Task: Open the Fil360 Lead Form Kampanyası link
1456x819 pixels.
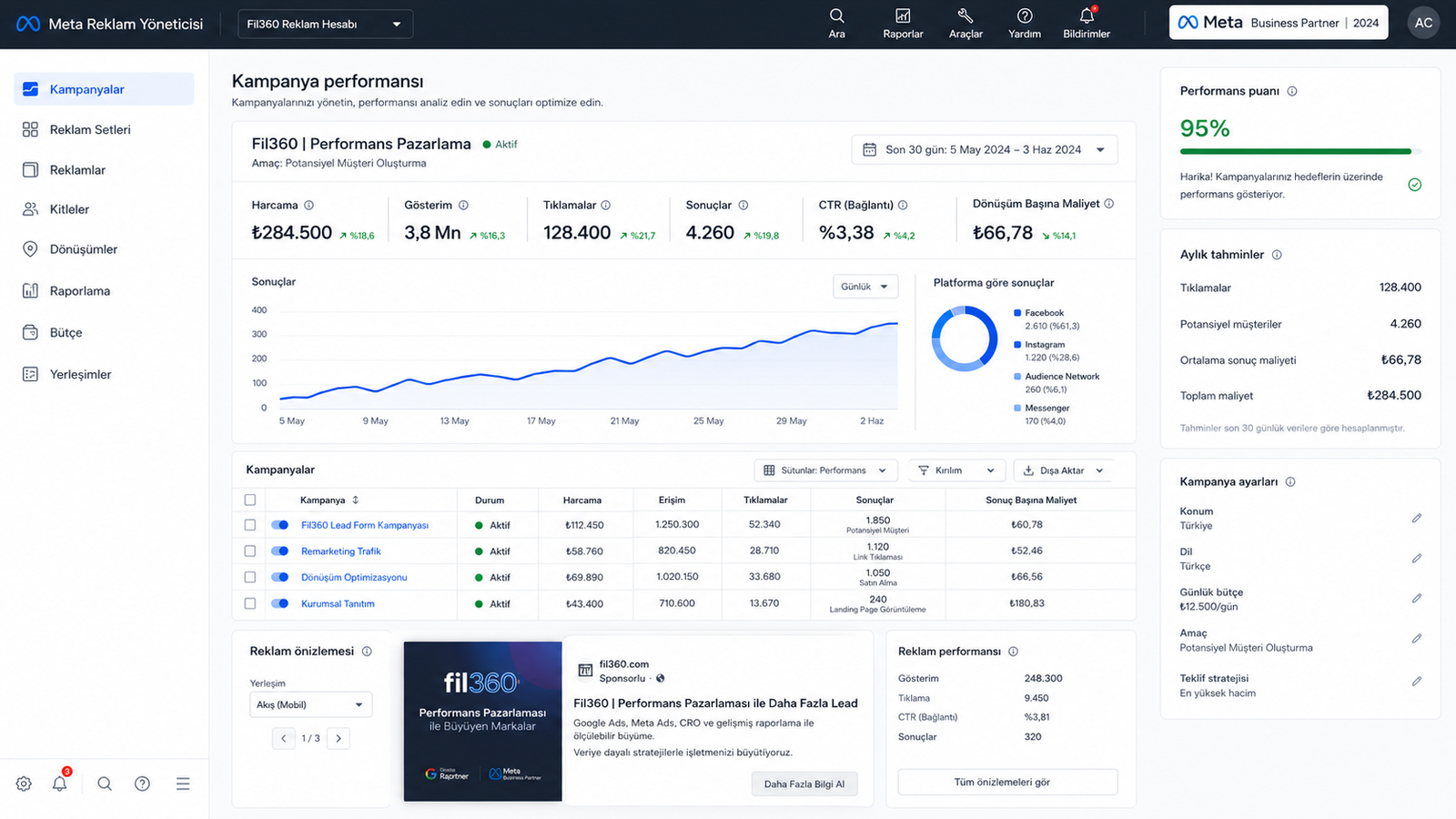Action: 365,525
